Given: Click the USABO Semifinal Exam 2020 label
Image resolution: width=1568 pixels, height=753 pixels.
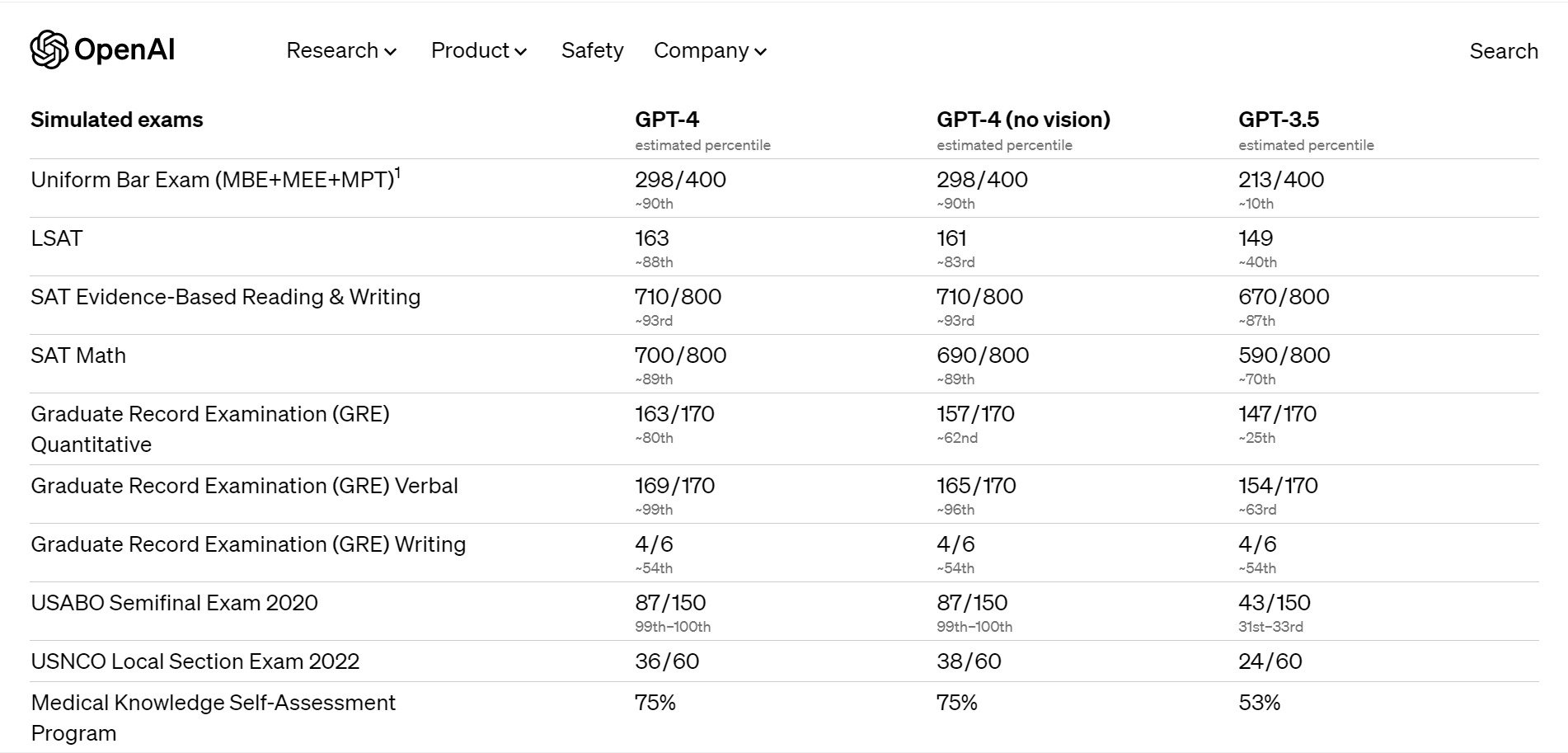Looking at the screenshot, I should [174, 603].
